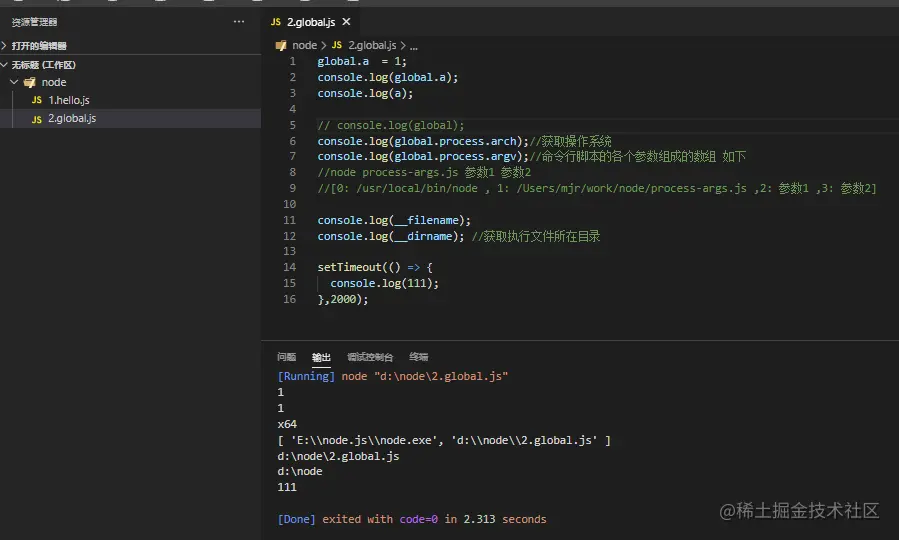The image size is (899, 540).
Task: Click the [Done] exited with code=0 line
Action: (x=411, y=519)
